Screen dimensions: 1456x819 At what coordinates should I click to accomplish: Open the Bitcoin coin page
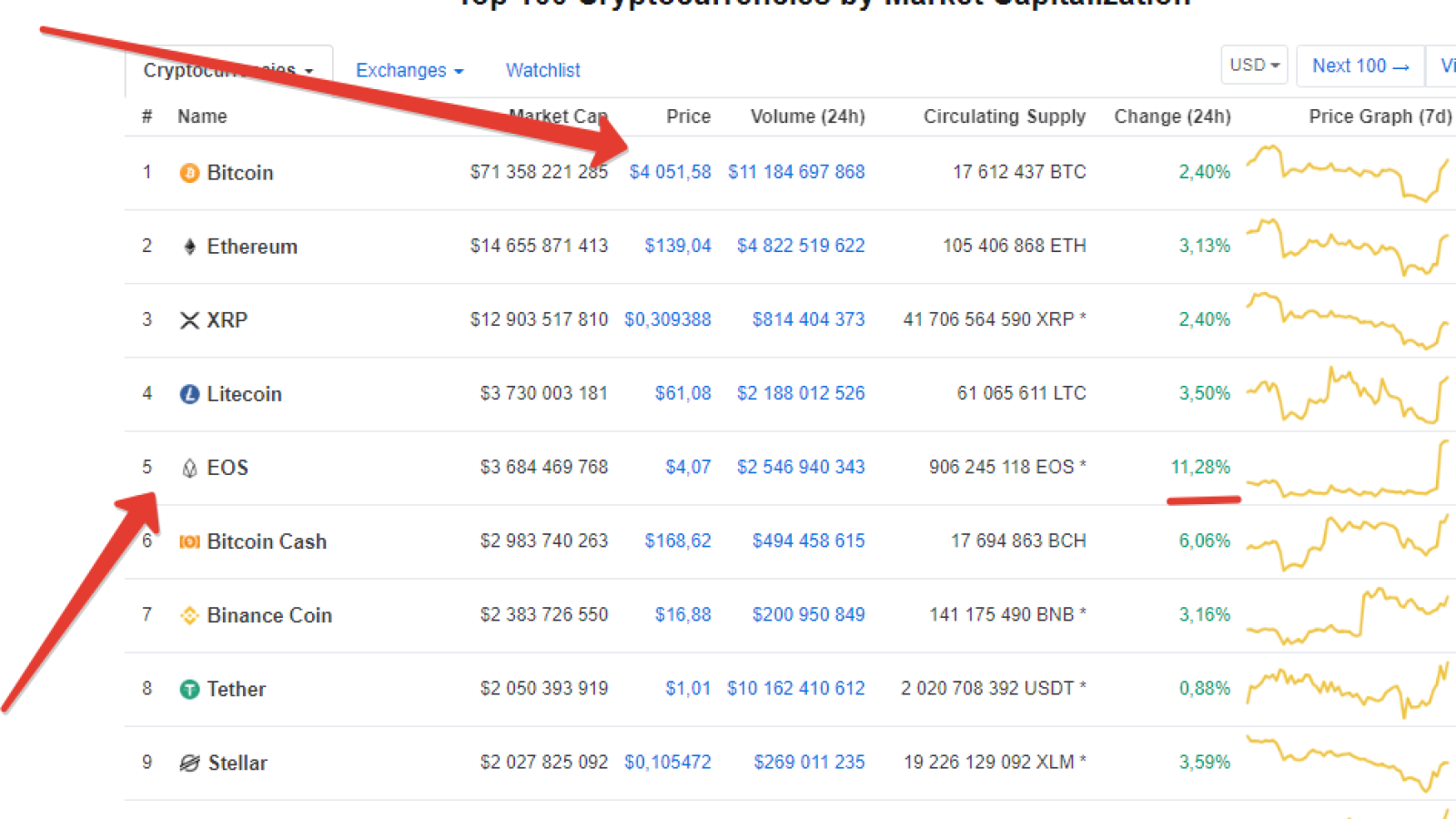pos(240,173)
